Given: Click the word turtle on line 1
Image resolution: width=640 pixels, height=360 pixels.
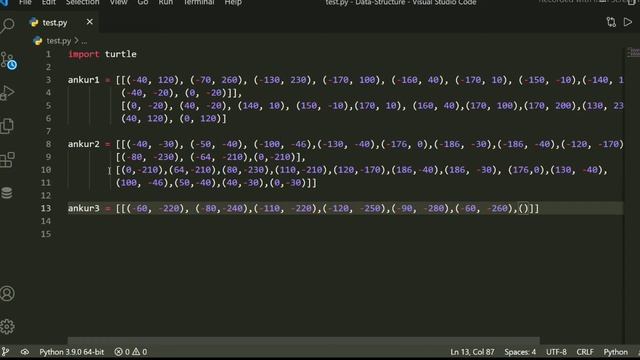Looking at the screenshot, I should click(120, 54).
